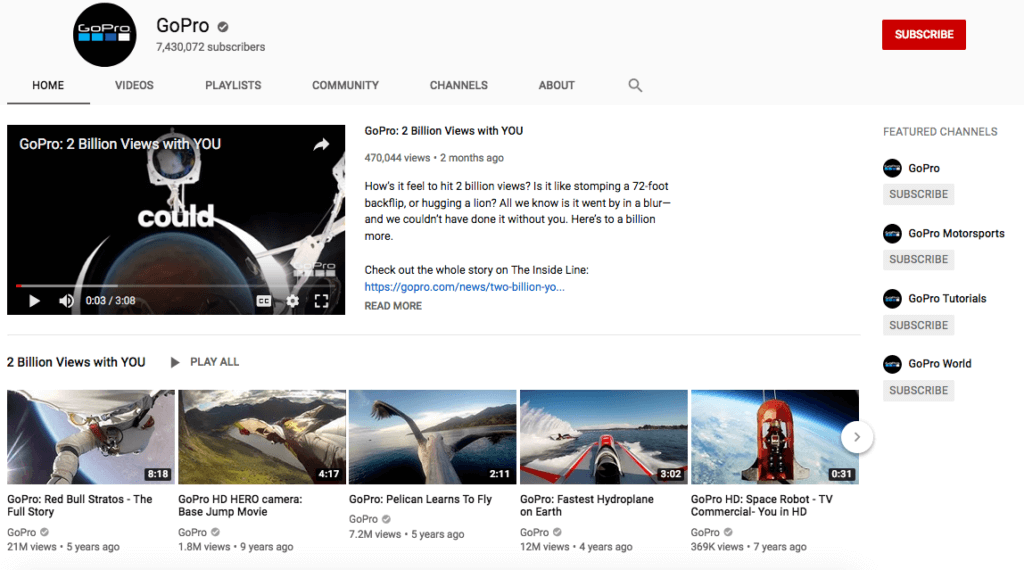Click 'GoPro HD HERO camera: Base Jump Movie' title
1024x570 pixels.
tap(240, 505)
